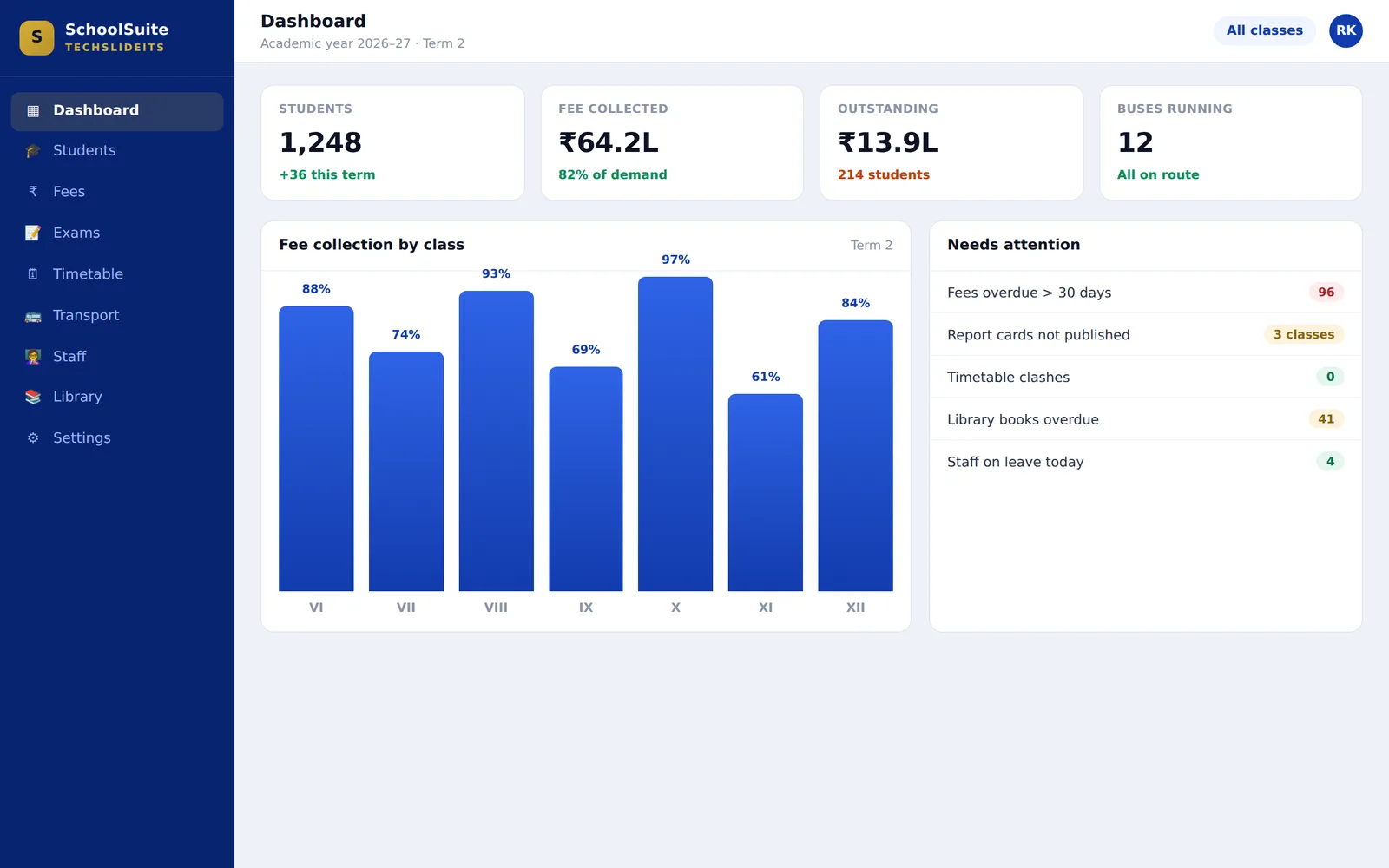Click the class VI bar at 88%
This screenshot has height=868, width=1389.
click(x=316, y=449)
